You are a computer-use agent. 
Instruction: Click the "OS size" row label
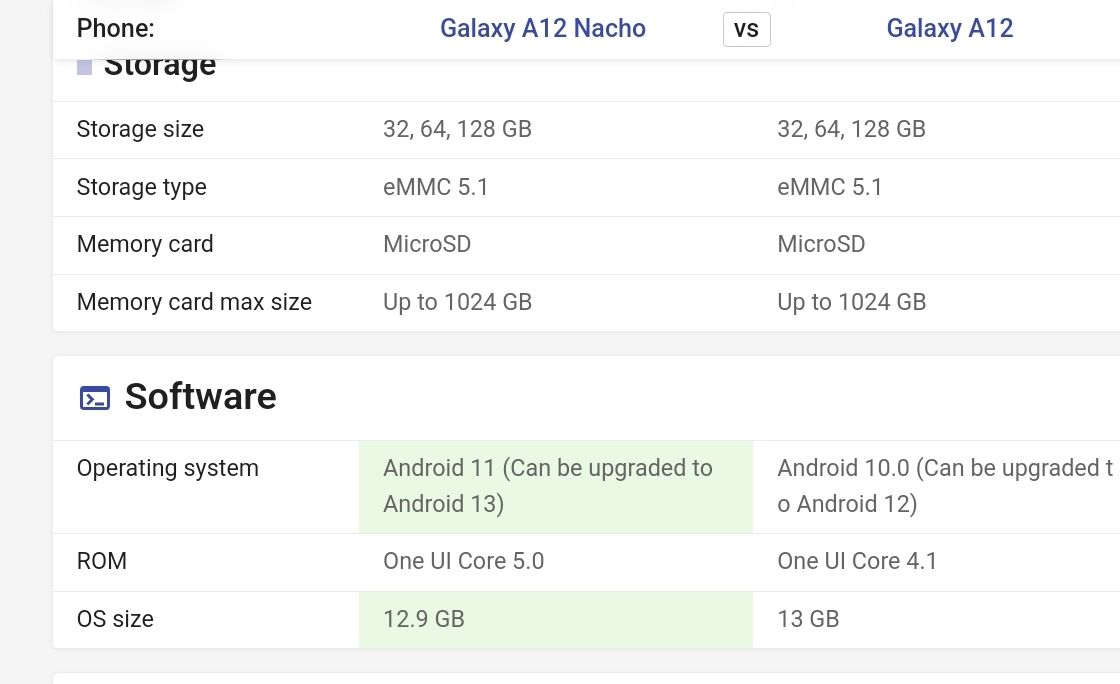pos(115,619)
